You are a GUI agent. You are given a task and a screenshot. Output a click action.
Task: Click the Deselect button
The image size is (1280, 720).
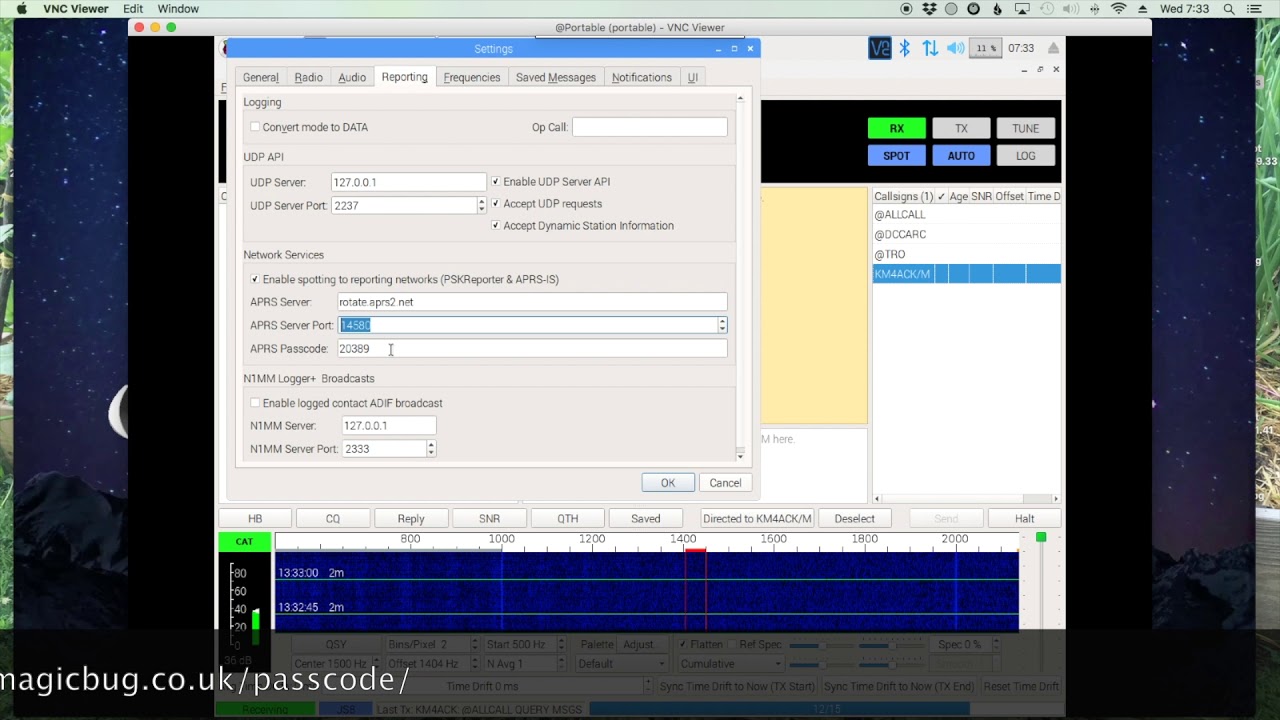click(x=854, y=519)
